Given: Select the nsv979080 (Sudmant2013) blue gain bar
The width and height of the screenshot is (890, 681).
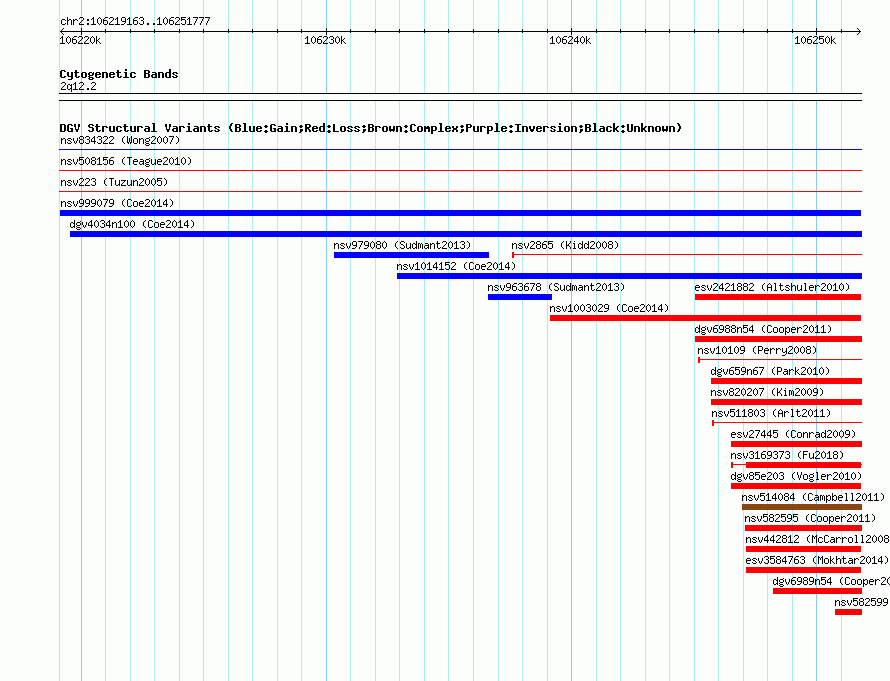Looking at the screenshot, I should (x=412, y=255).
